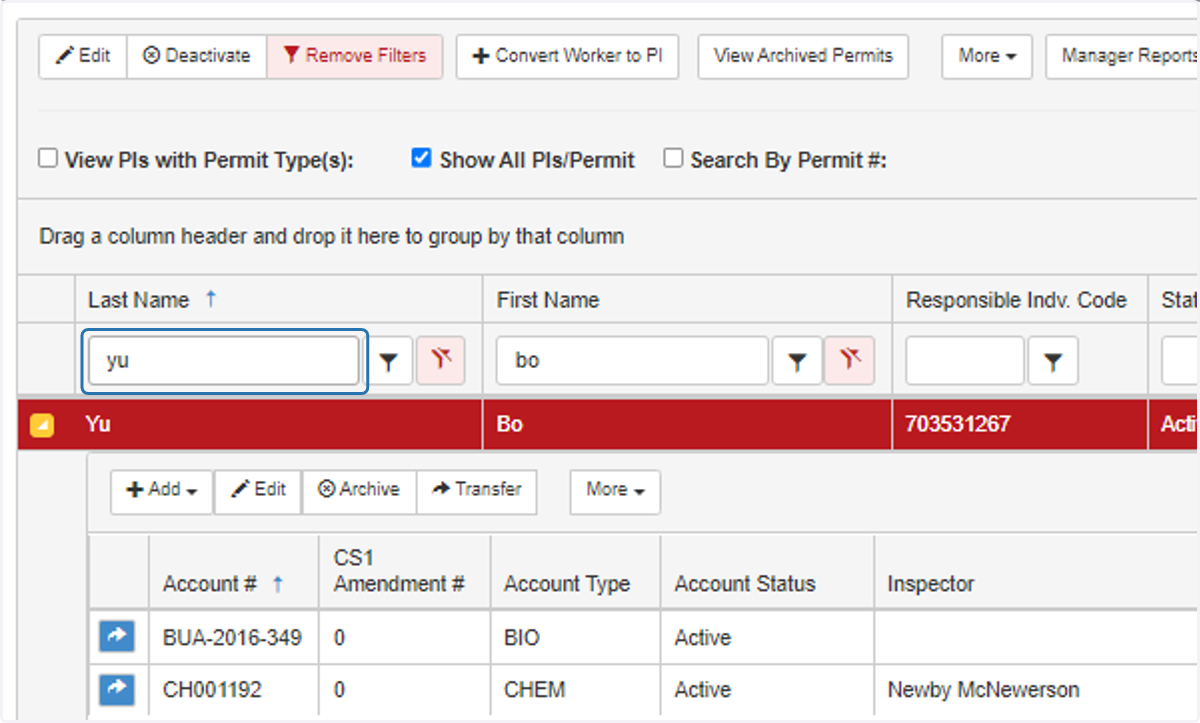Viewport: 1200px width, 723px height.
Task: Click the Edit button in the top toolbar
Action: (83, 56)
